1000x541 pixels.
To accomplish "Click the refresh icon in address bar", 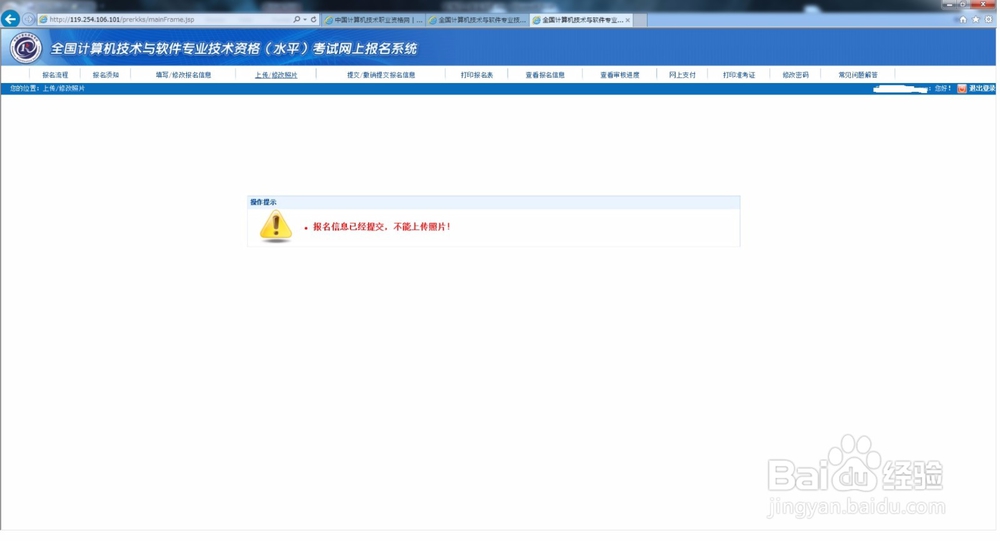I will click(313, 19).
